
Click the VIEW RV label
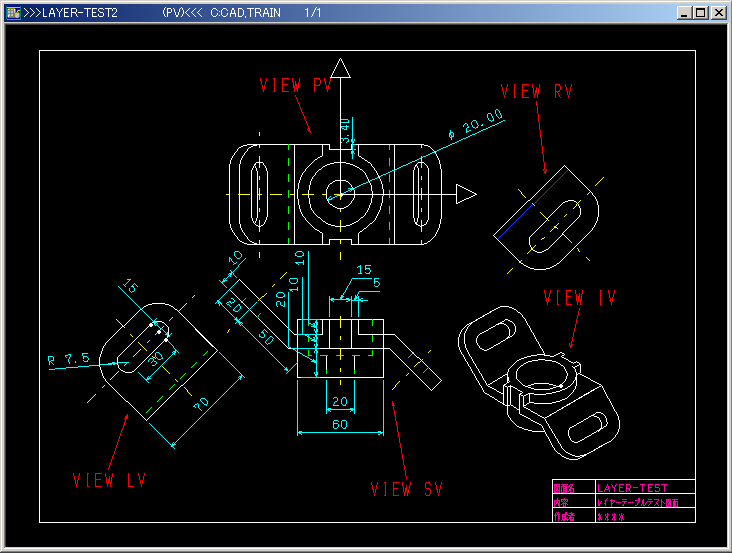[x=537, y=92]
